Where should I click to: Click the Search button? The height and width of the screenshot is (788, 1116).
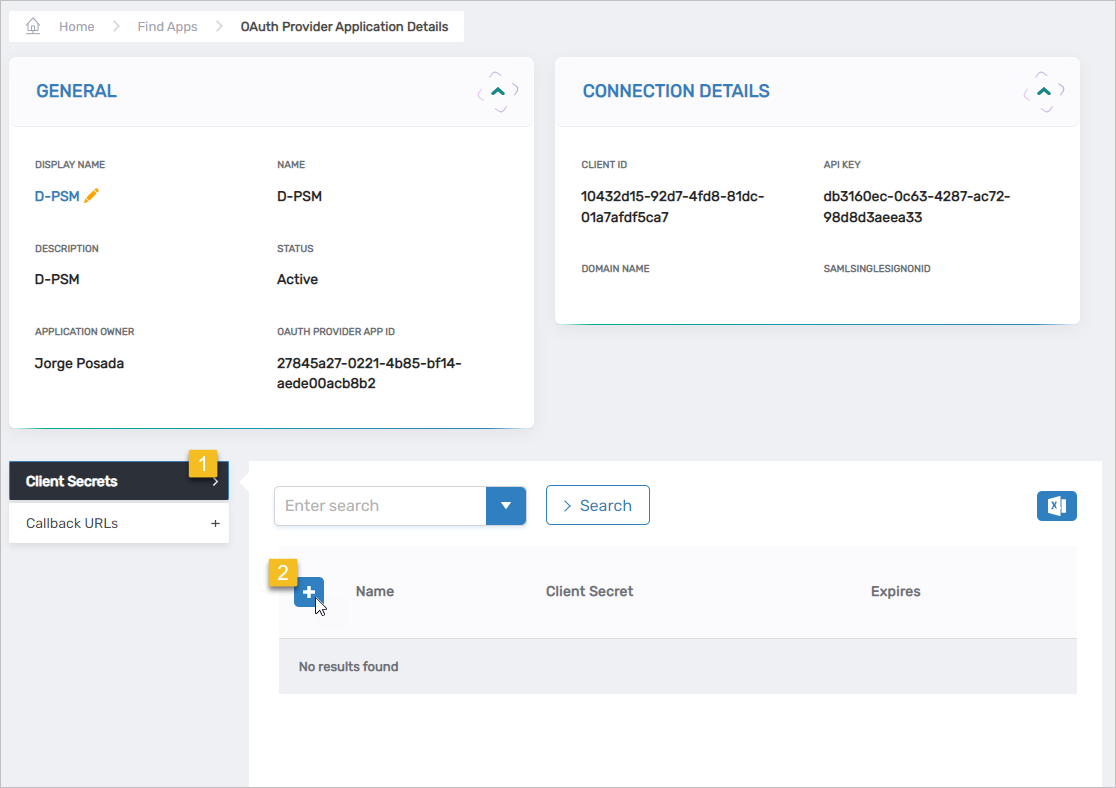[597, 506]
